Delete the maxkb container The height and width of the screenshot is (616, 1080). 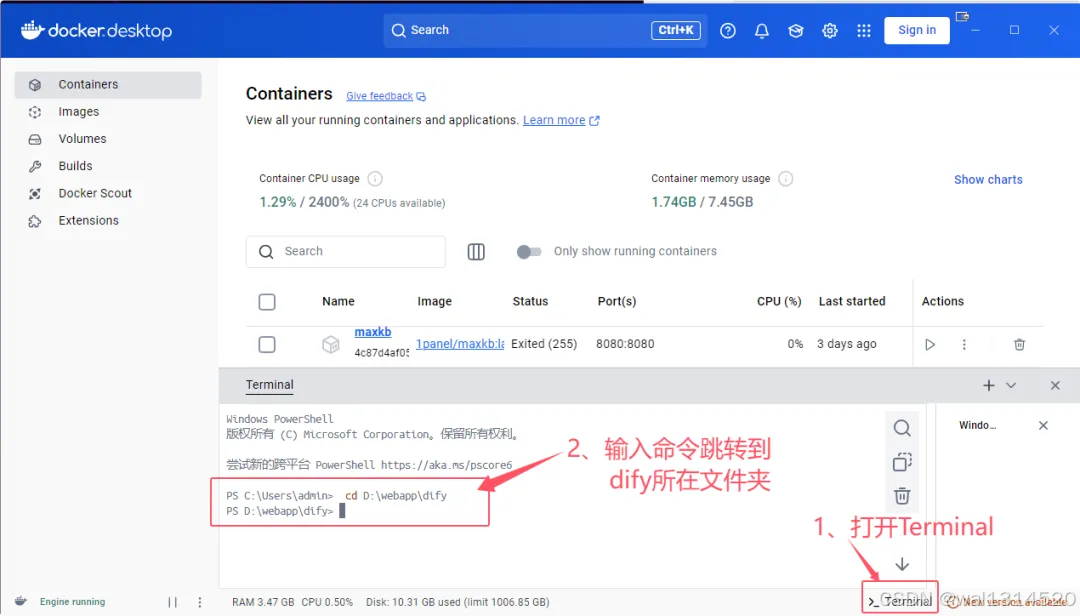[x=1019, y=345]
